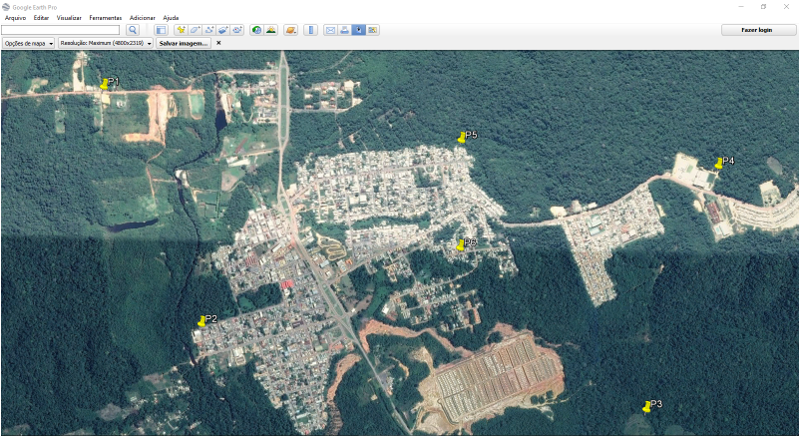Click the print icon in toolbar
The width and height of the screenshot is (800, 436).
click(x=344, y=30)
